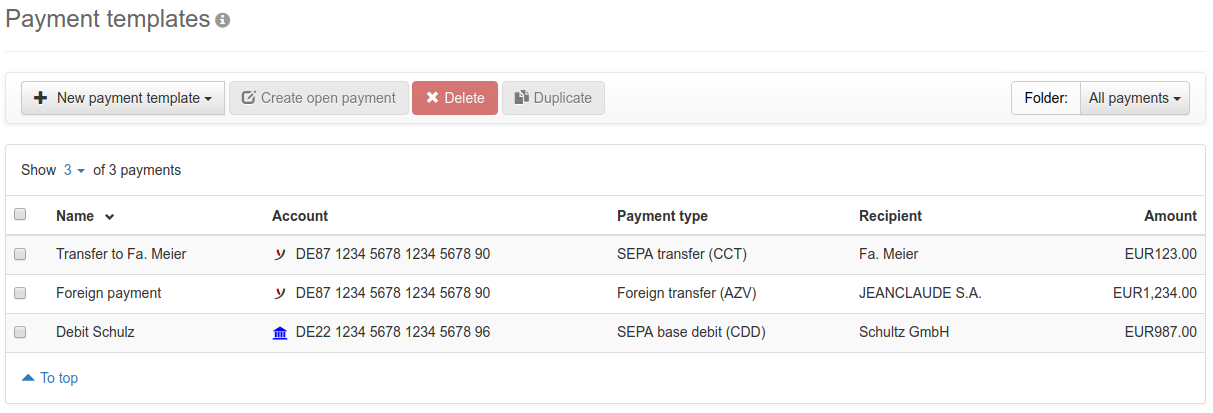This screenshot has width=1213, height=413.
Task: Click the Payment templates heading
Action: pyautogui.click(x=108, y=19)
